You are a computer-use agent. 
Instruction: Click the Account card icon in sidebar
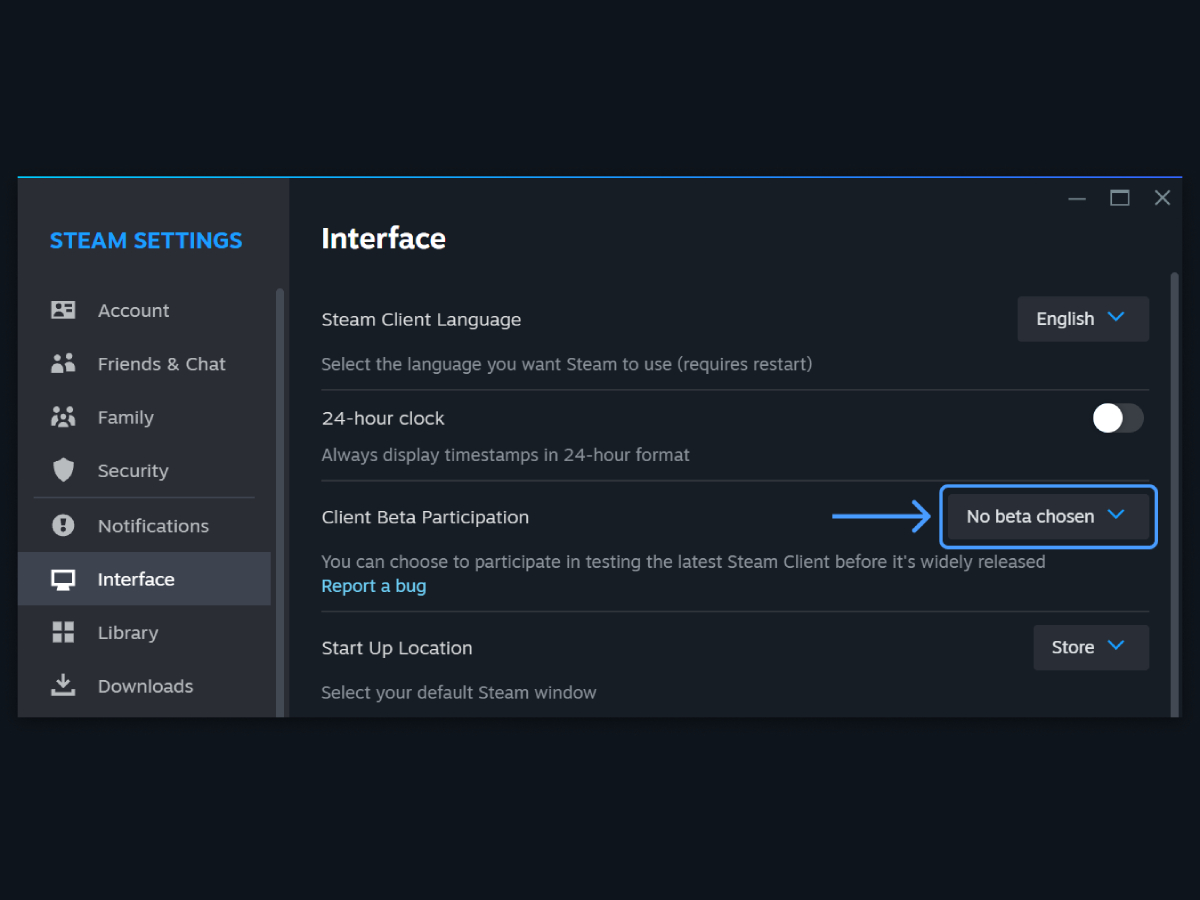pyautogui.click(x=63, y=310)
